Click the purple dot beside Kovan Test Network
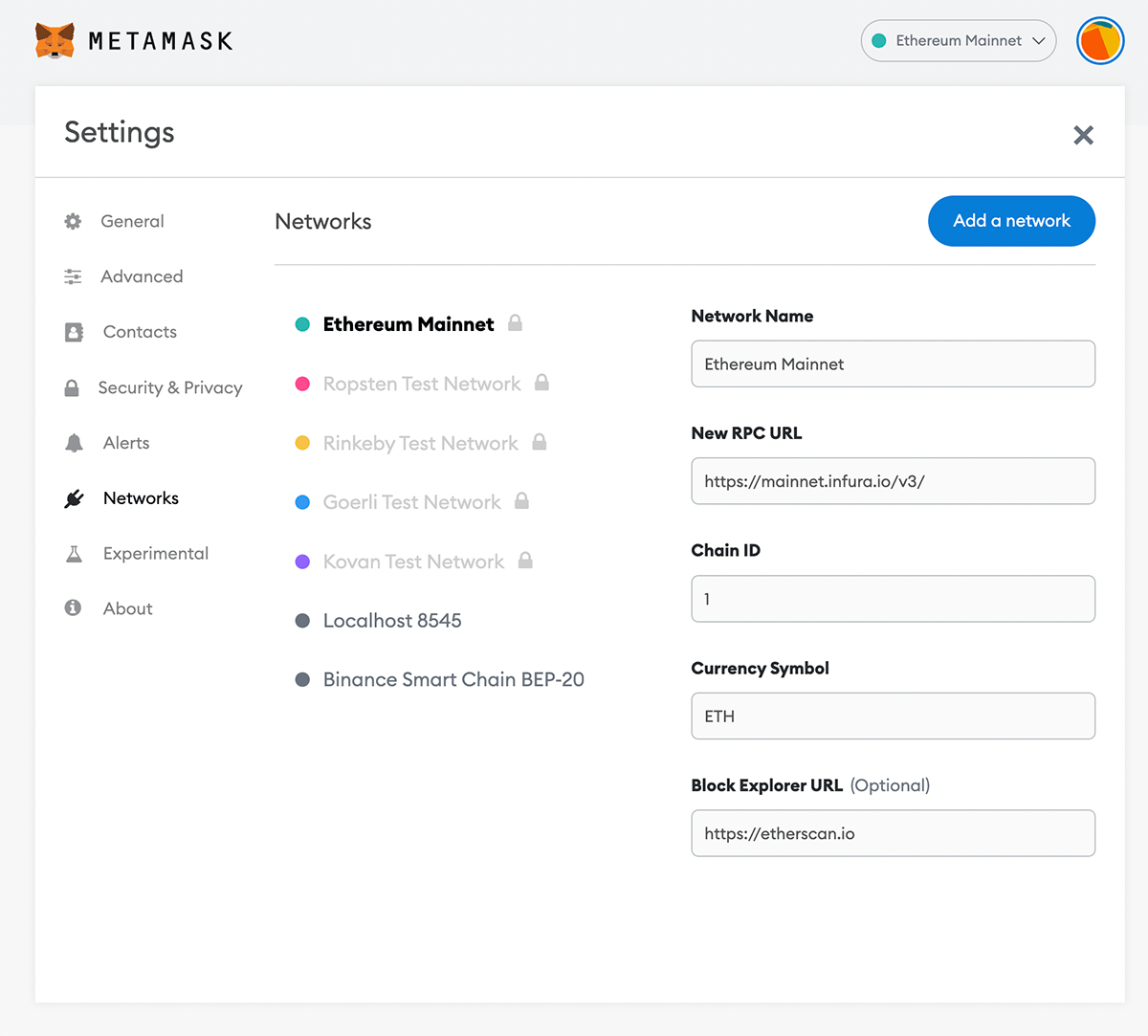This screenshot has width=1148, height=1036. coord(302,562)
